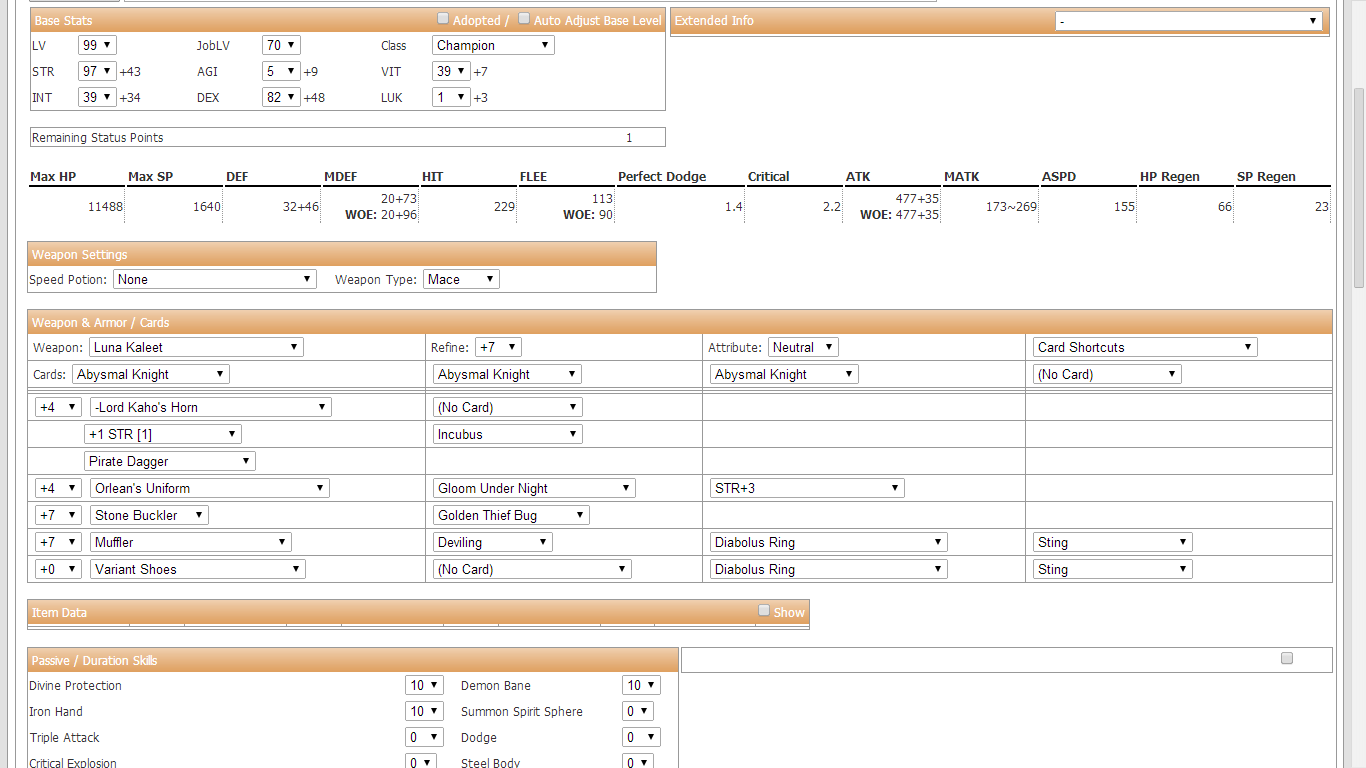1366x768 pixels.
Task: Click the Remaining Status Points field
Action: tap(346, 137)
